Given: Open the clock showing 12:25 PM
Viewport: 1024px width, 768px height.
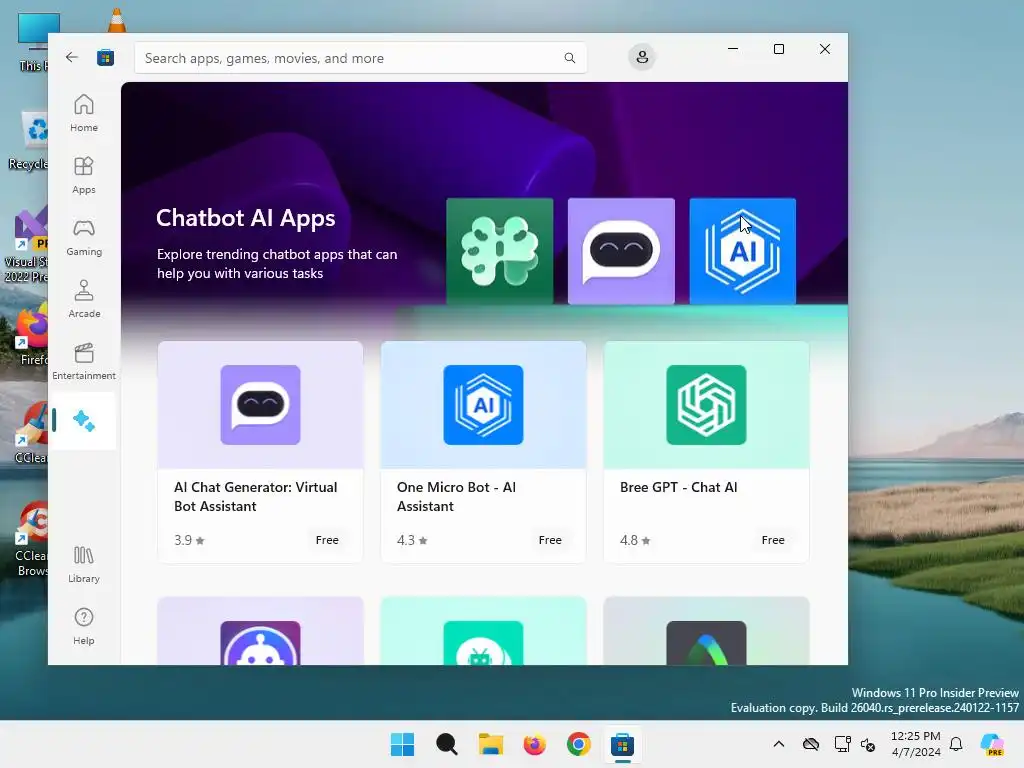Looking at the screenshot, I should pos(916,744).
